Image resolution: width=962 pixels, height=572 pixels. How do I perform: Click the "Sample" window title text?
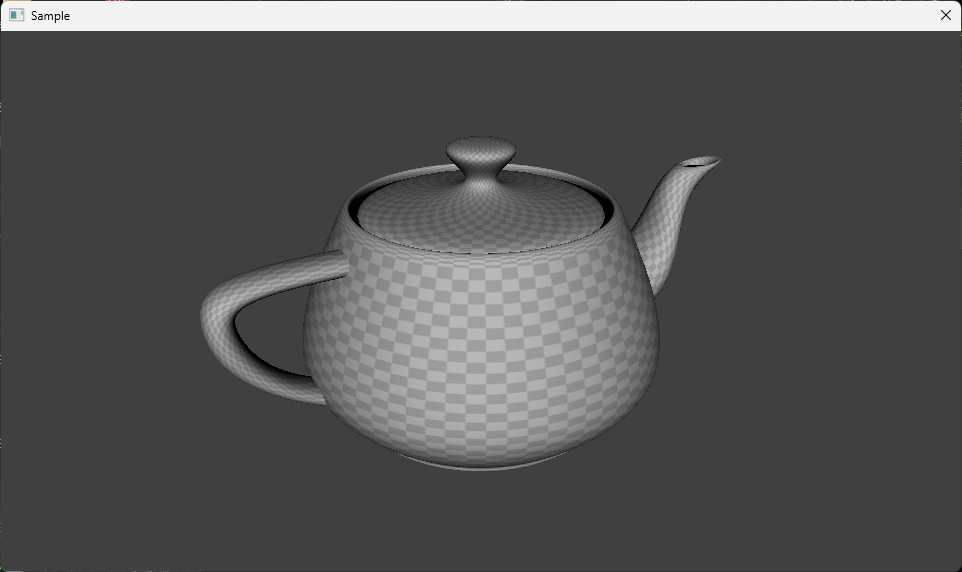pyautogui.click(x=50, y=16)
